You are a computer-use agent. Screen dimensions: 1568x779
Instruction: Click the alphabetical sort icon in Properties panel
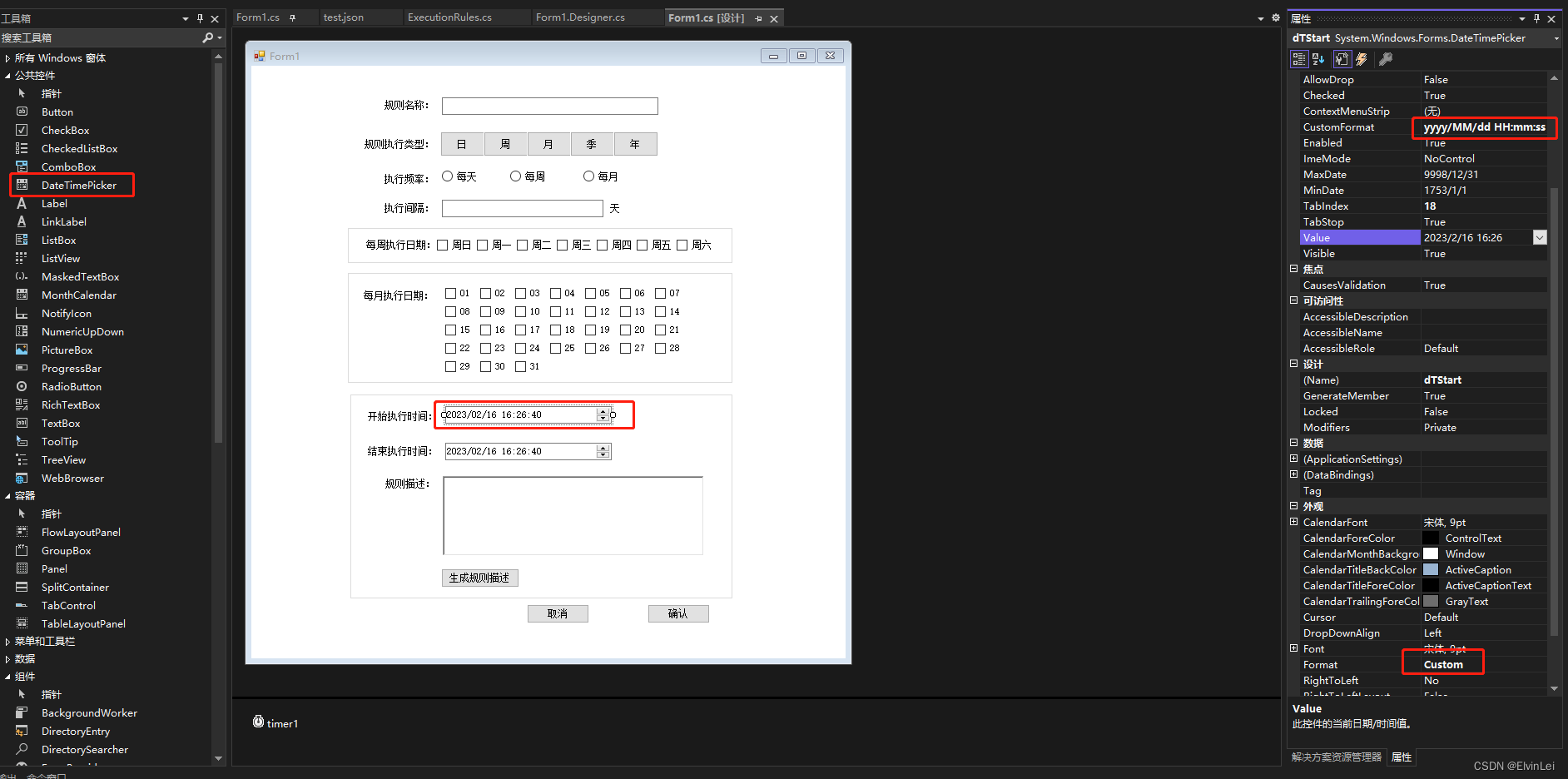(1317, 58)
